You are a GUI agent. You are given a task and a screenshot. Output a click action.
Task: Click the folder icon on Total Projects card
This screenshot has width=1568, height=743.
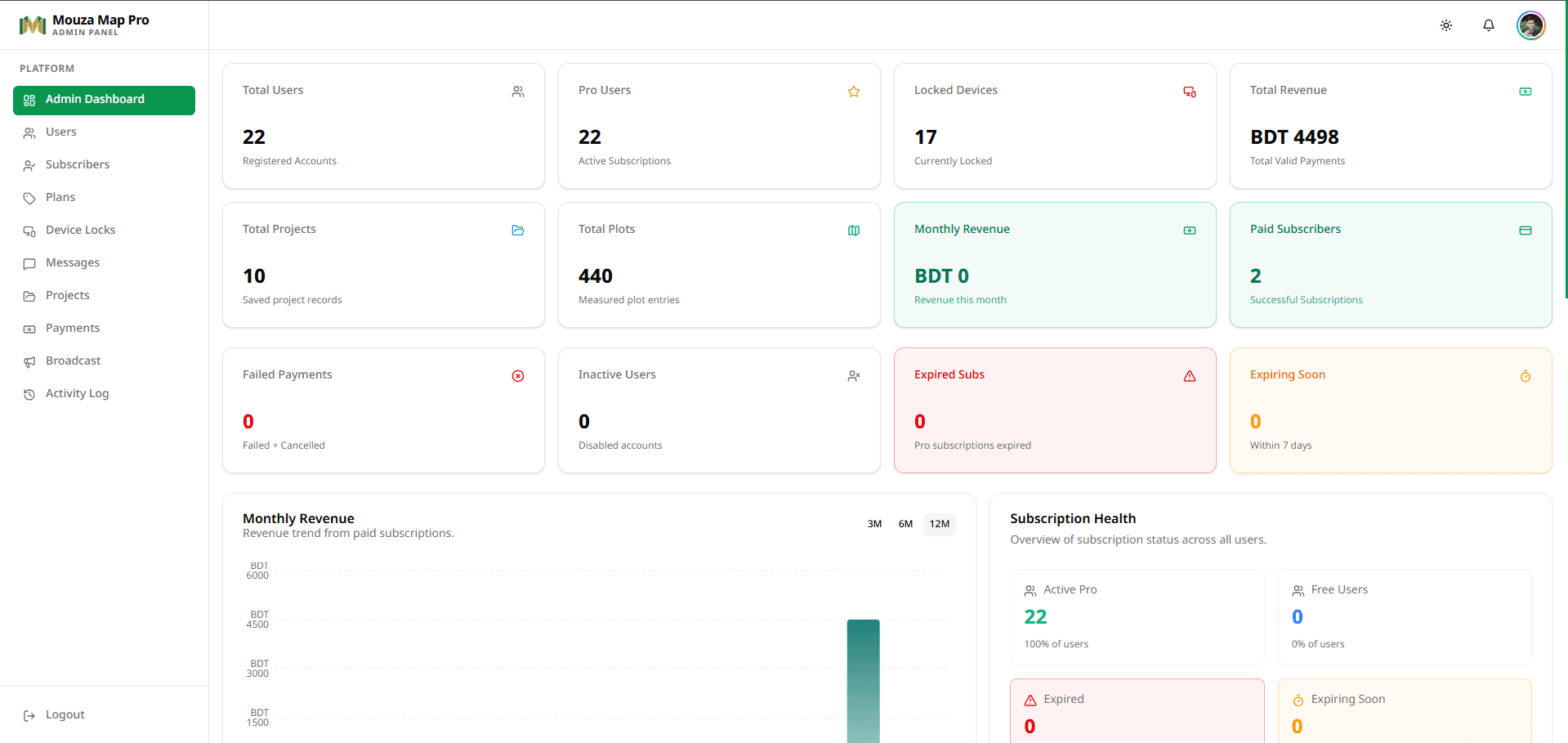click(x=518, y=231)
